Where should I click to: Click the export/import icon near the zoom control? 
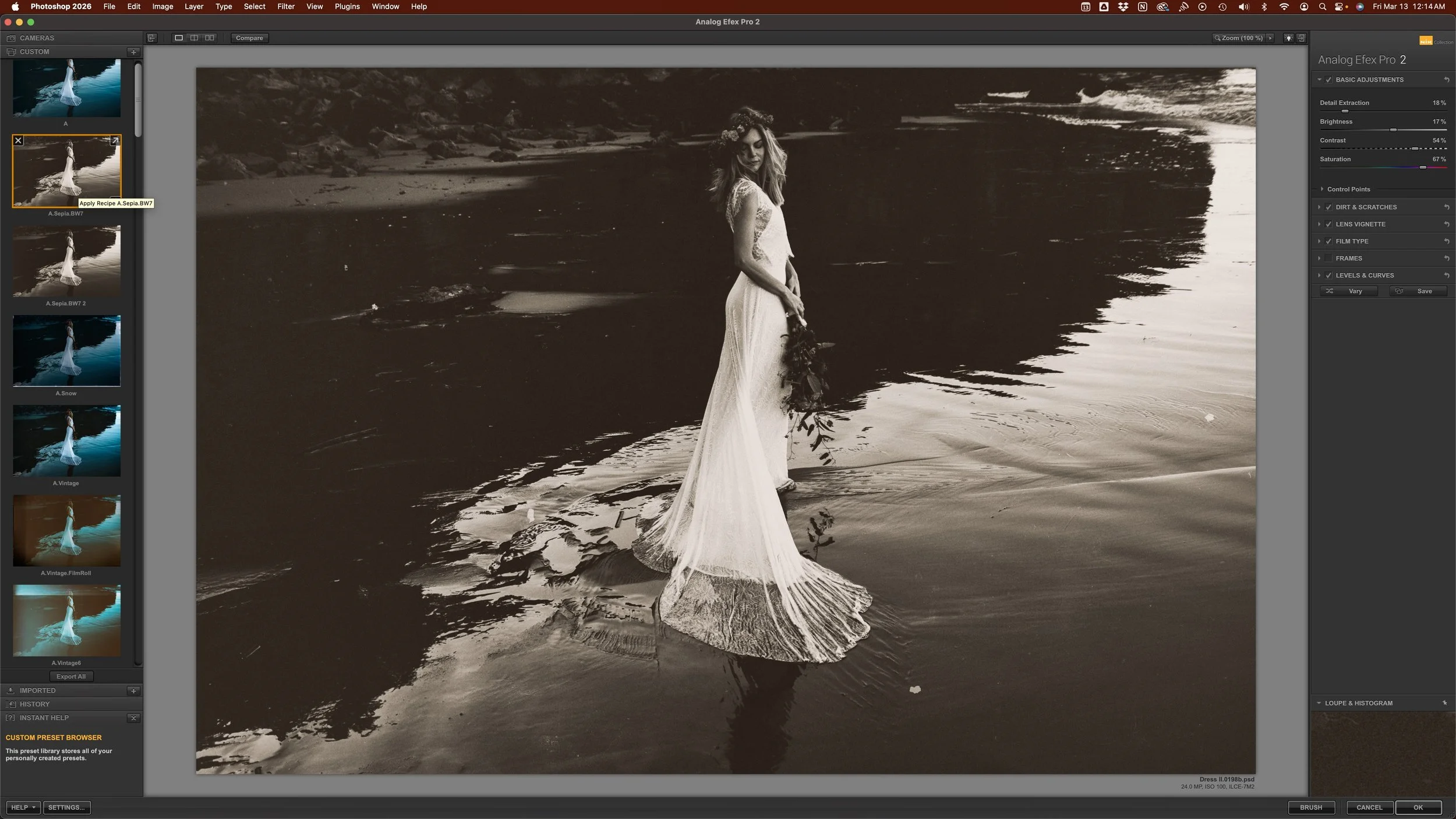pos(1301,38)
